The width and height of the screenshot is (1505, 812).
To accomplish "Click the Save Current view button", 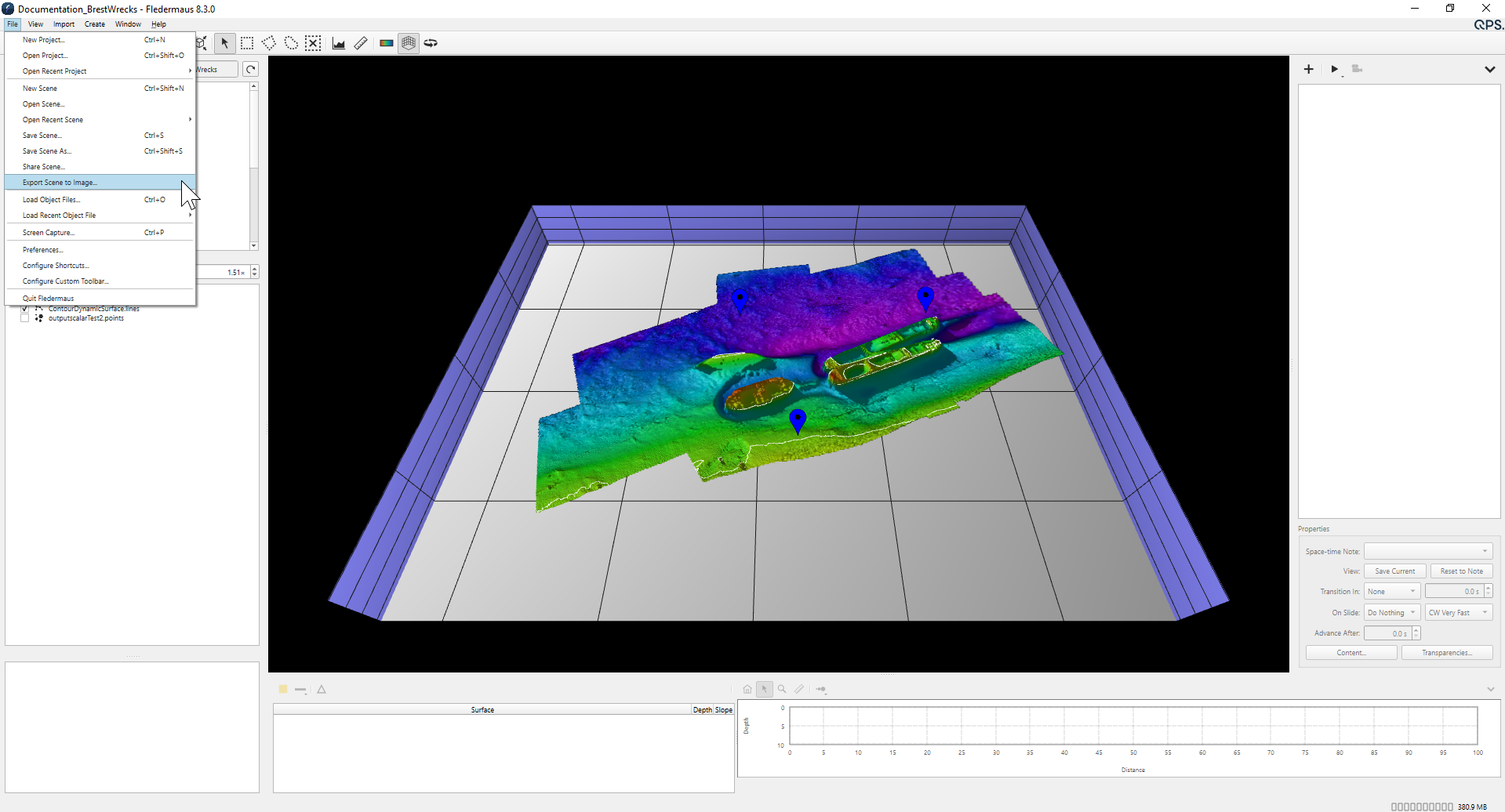I will pos(1394,571).
